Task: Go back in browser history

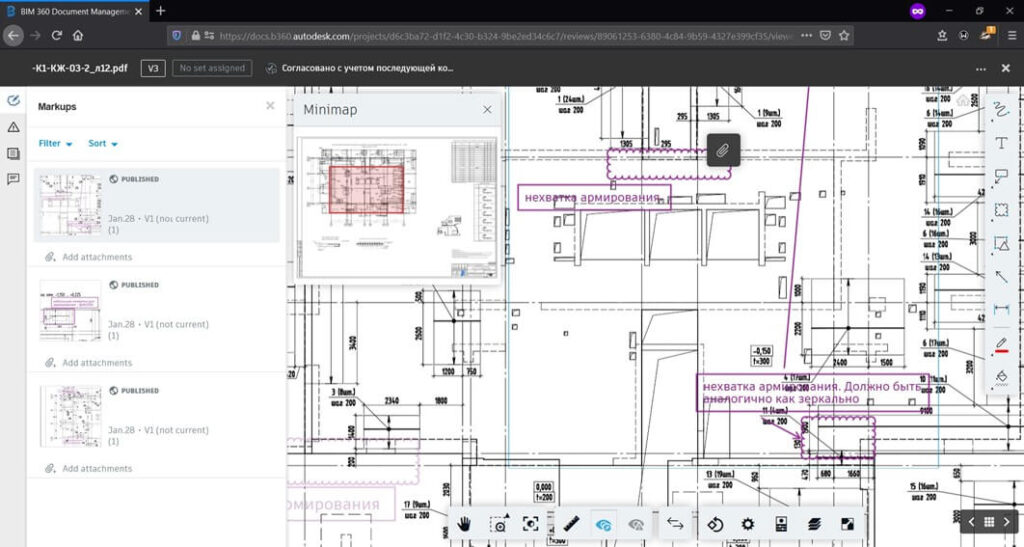Action: point(14,36)
